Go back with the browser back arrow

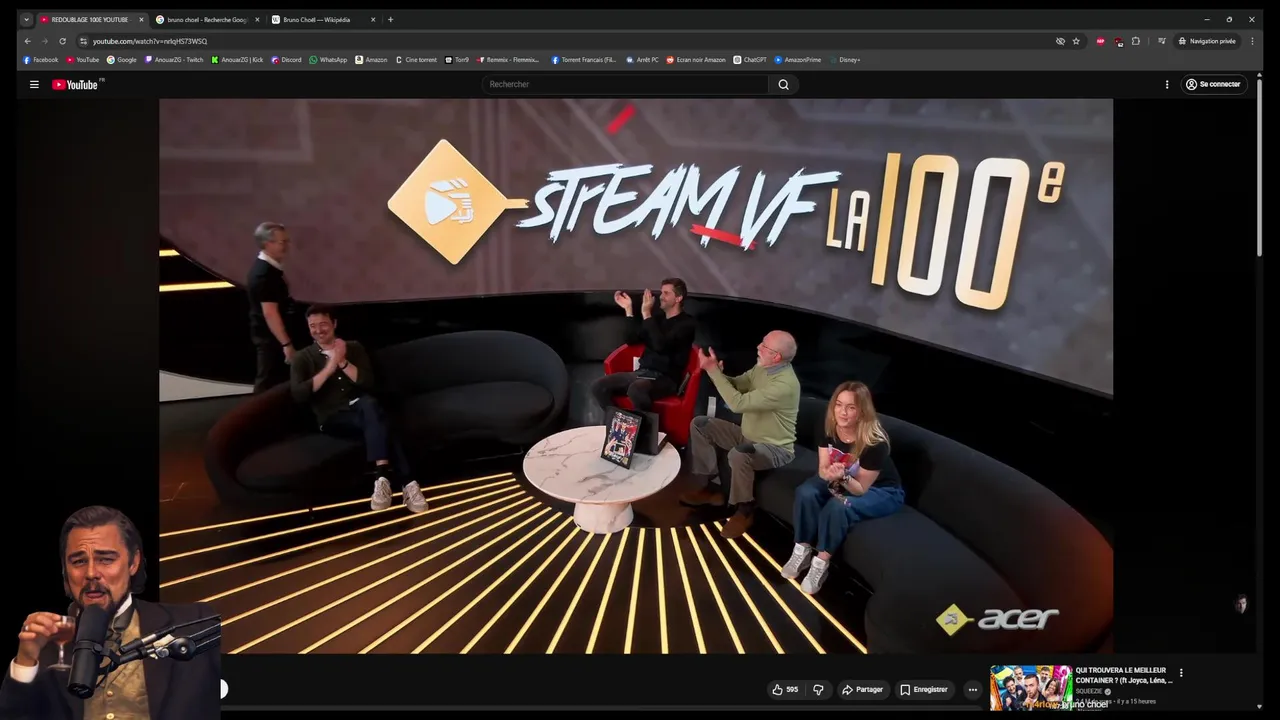(28, 41)
